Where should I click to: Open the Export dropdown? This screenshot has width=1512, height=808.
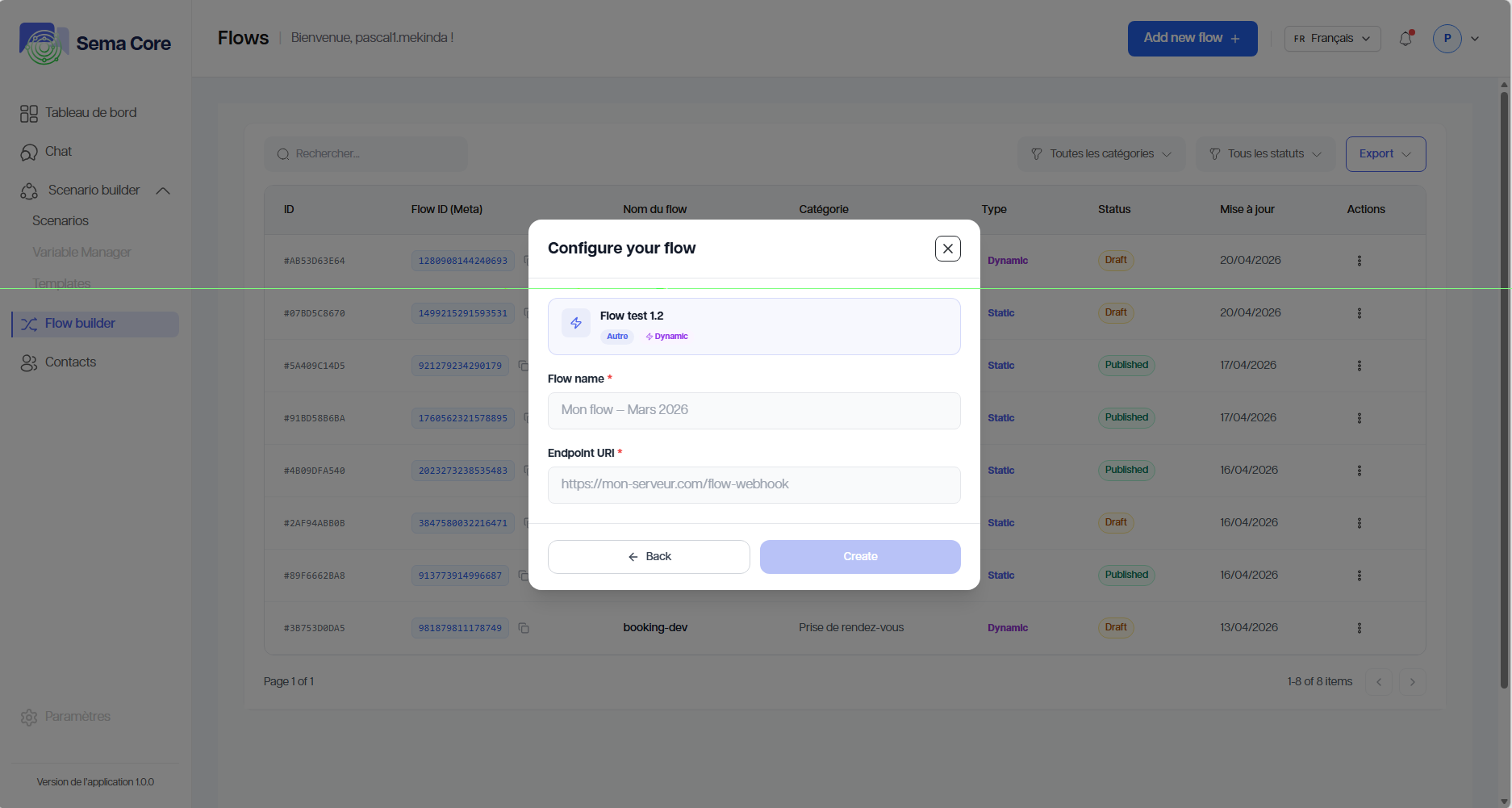tap(1385, 154)
